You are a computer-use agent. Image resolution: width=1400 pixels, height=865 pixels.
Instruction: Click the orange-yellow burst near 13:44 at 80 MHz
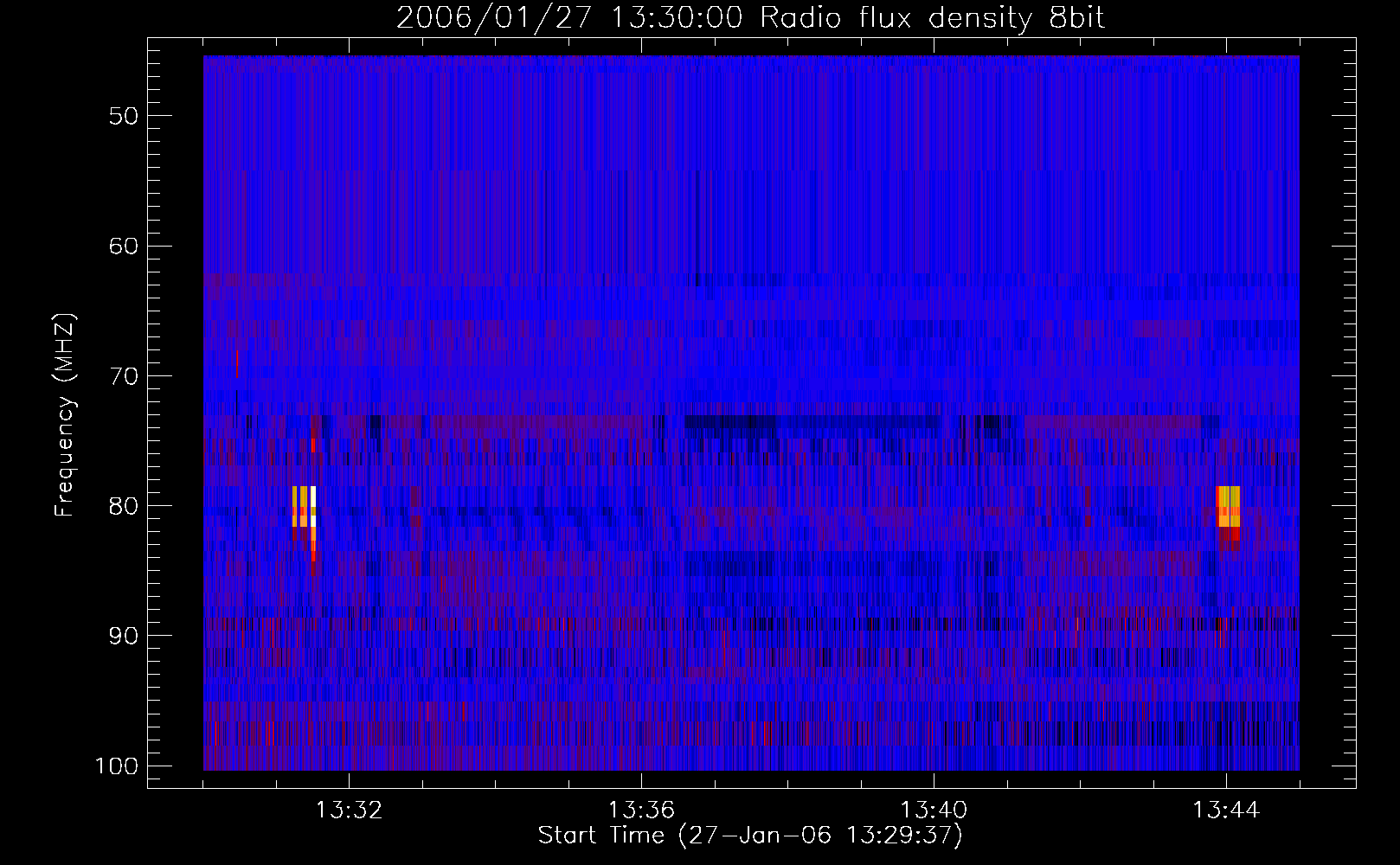point(1229,507)
